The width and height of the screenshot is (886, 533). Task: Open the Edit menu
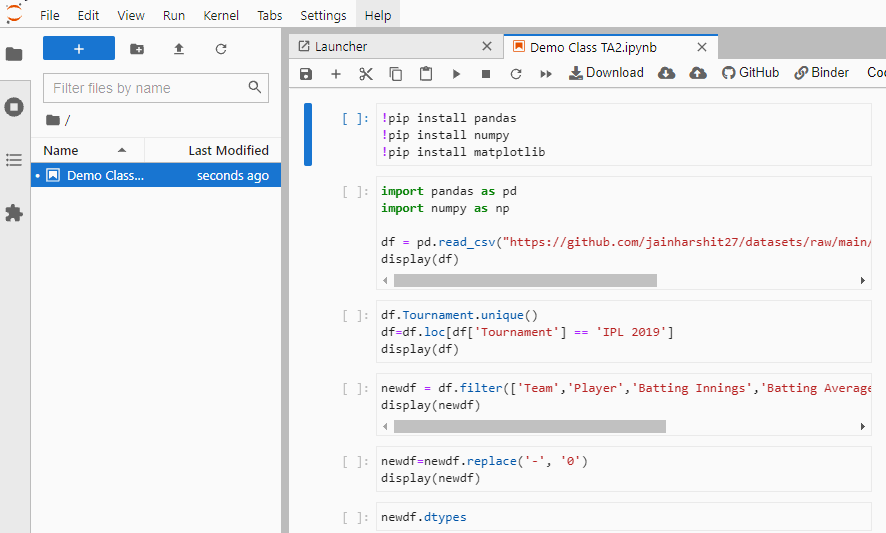pyautogui.click(x=88, y=15)
